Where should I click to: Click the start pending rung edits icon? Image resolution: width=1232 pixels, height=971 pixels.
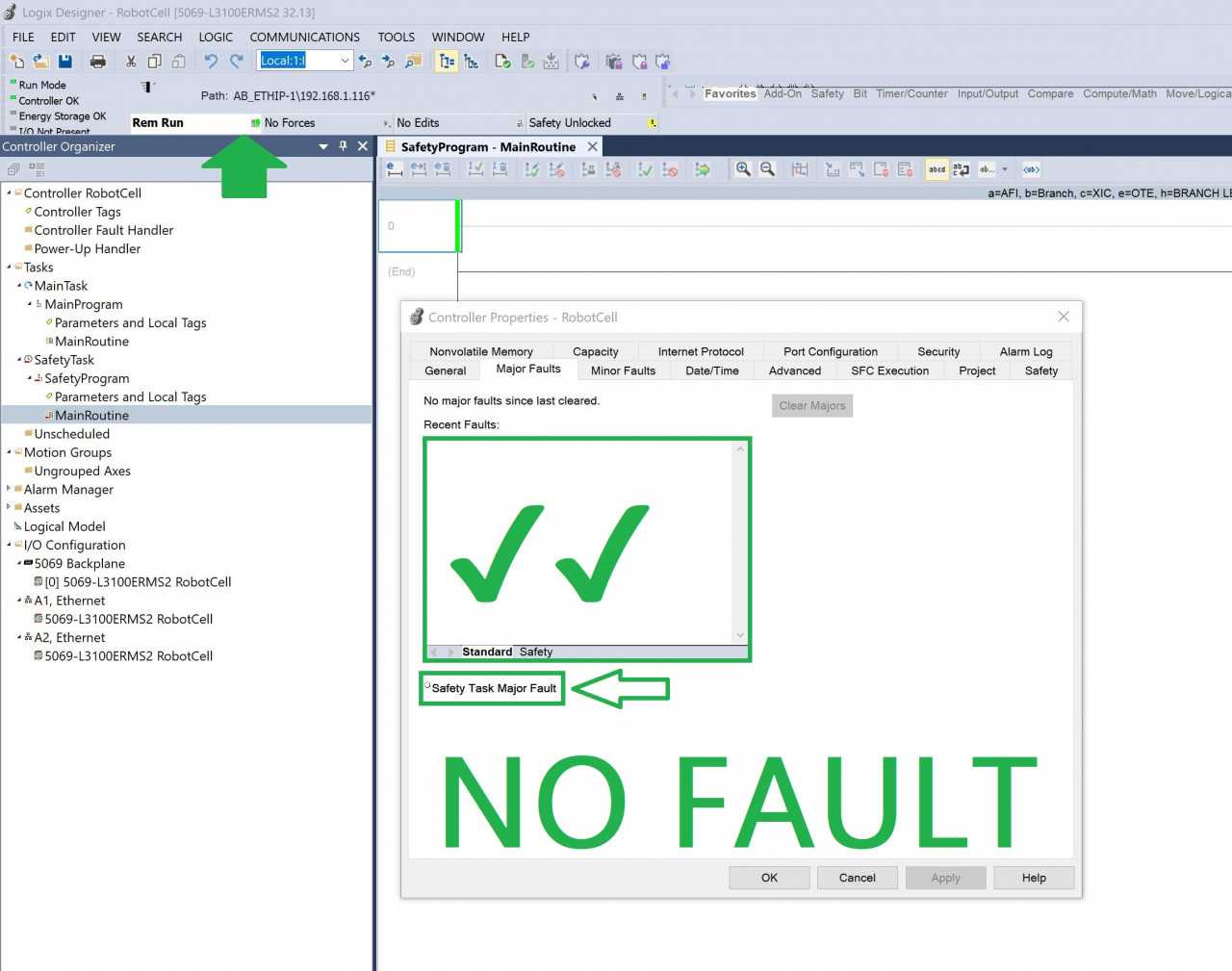(395, 169)
